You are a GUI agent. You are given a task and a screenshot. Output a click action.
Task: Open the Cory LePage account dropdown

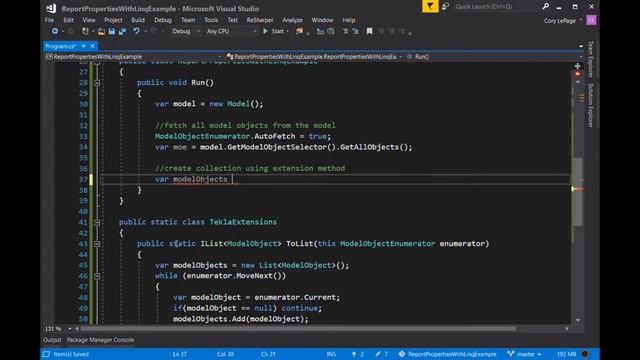coord(563,21)
